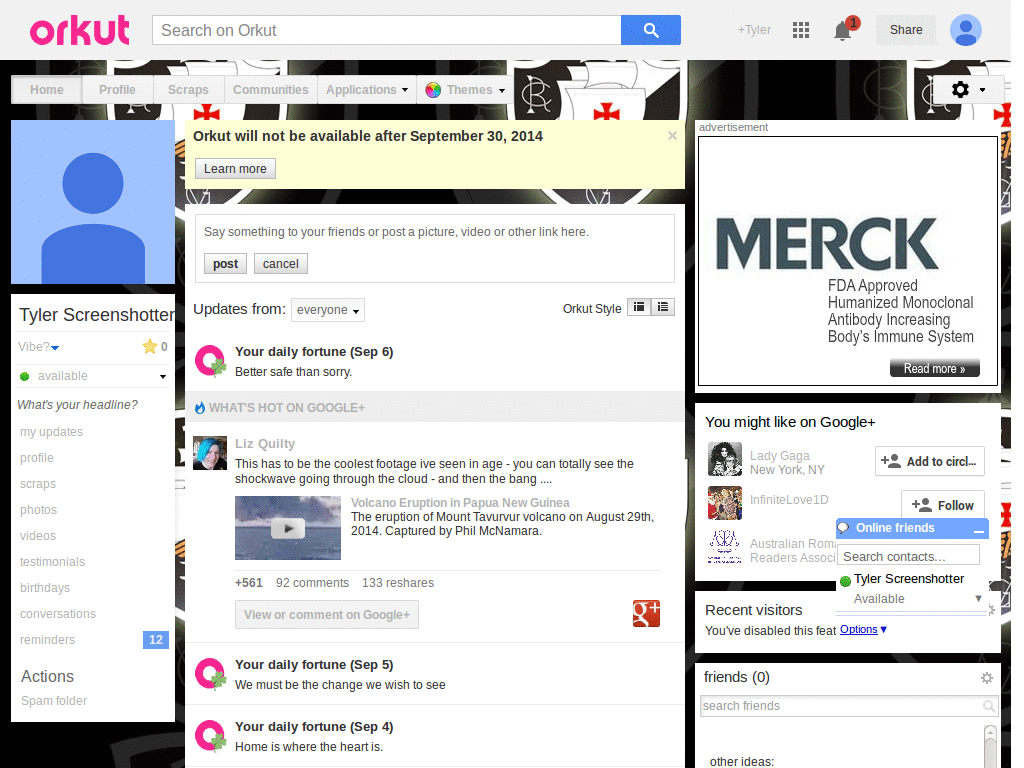
Task: Dismiss the Orkut shutdown notice
Action: coord(672,135)
